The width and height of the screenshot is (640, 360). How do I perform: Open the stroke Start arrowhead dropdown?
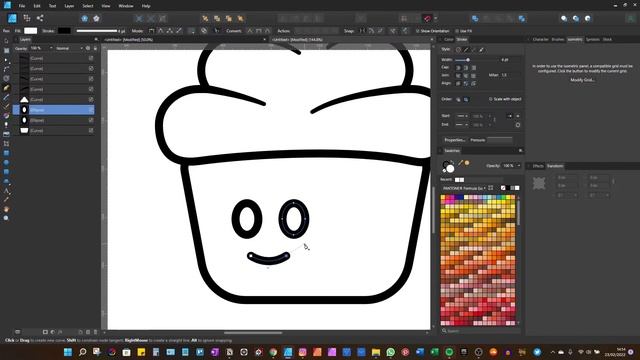click(x=462, y=116)
